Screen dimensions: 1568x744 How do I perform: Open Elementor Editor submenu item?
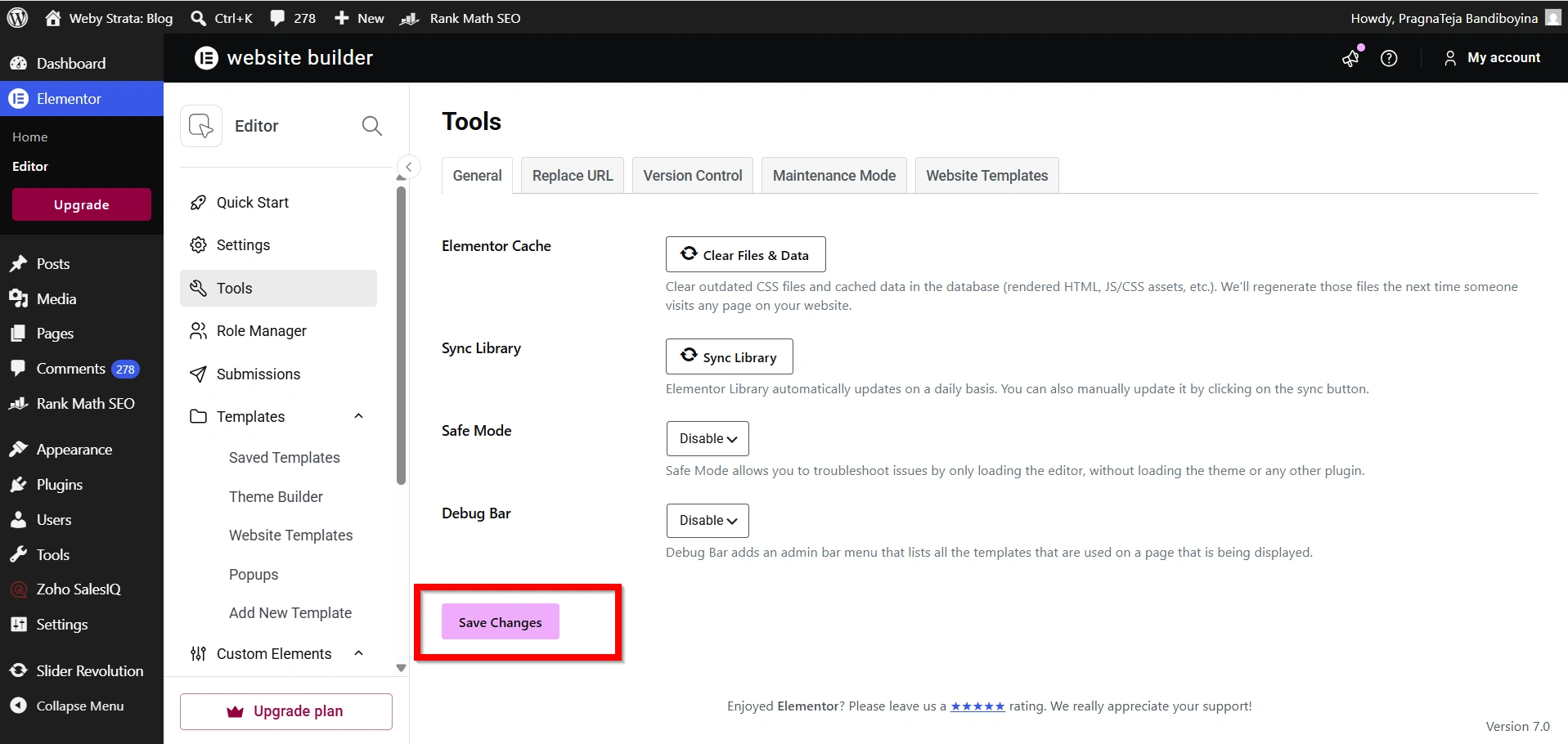click(x=30, y=166)
